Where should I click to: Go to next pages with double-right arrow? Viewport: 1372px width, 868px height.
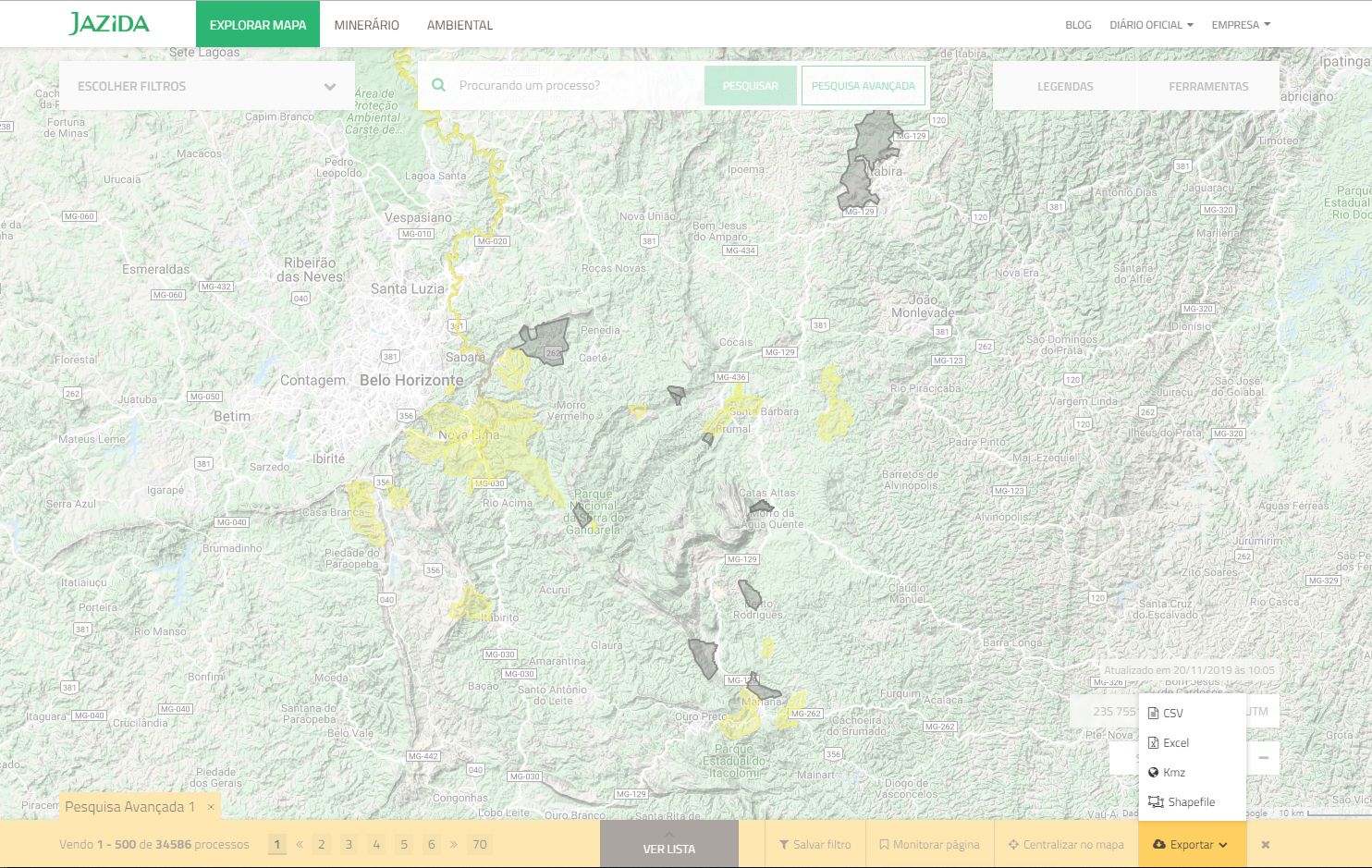[453, 844]
